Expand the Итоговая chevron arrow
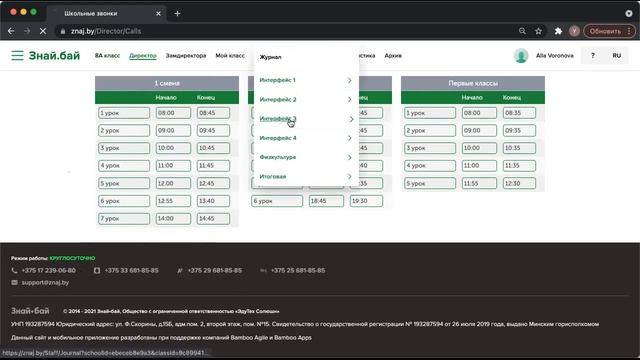 point(350,176)
